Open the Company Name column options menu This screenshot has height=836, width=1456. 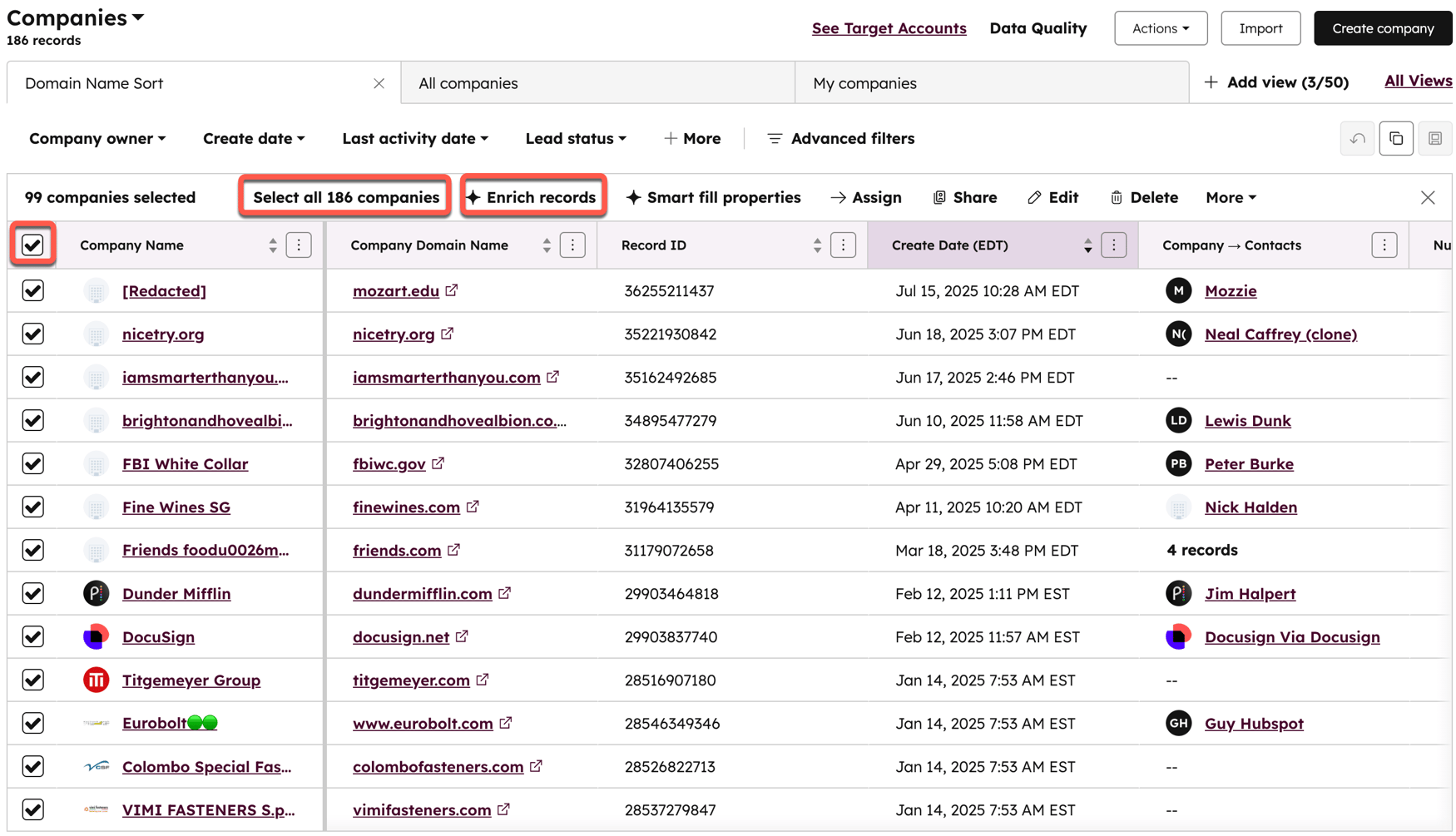pos(299,245)
